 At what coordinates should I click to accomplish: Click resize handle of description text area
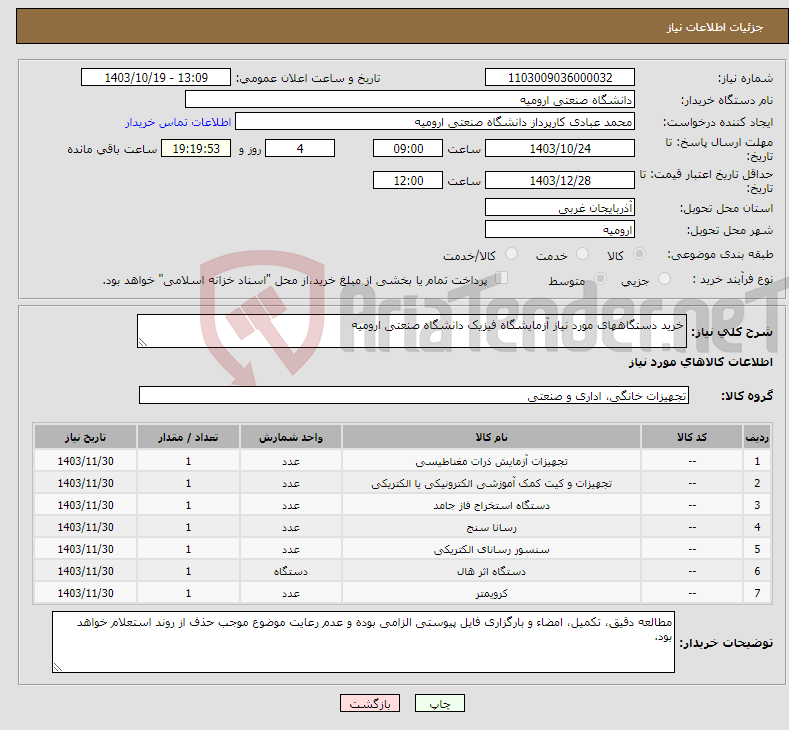[143, 342]
